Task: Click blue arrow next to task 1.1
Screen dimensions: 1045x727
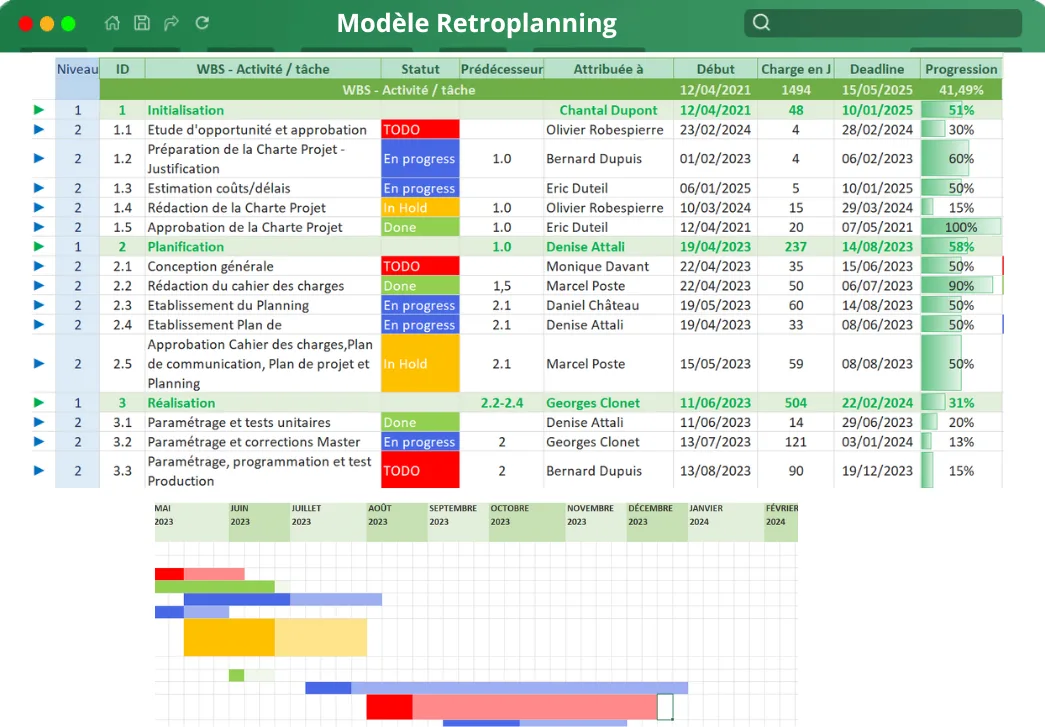Action: click(x=39, y=129)
